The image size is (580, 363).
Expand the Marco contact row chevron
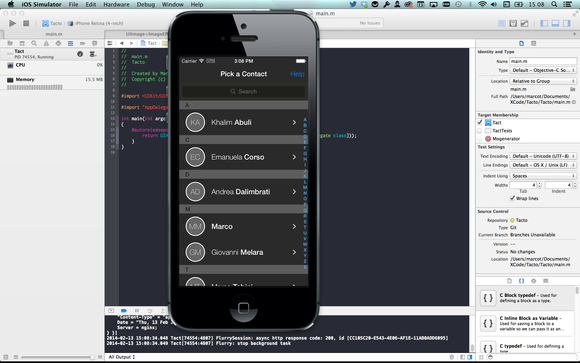point(294,226)
